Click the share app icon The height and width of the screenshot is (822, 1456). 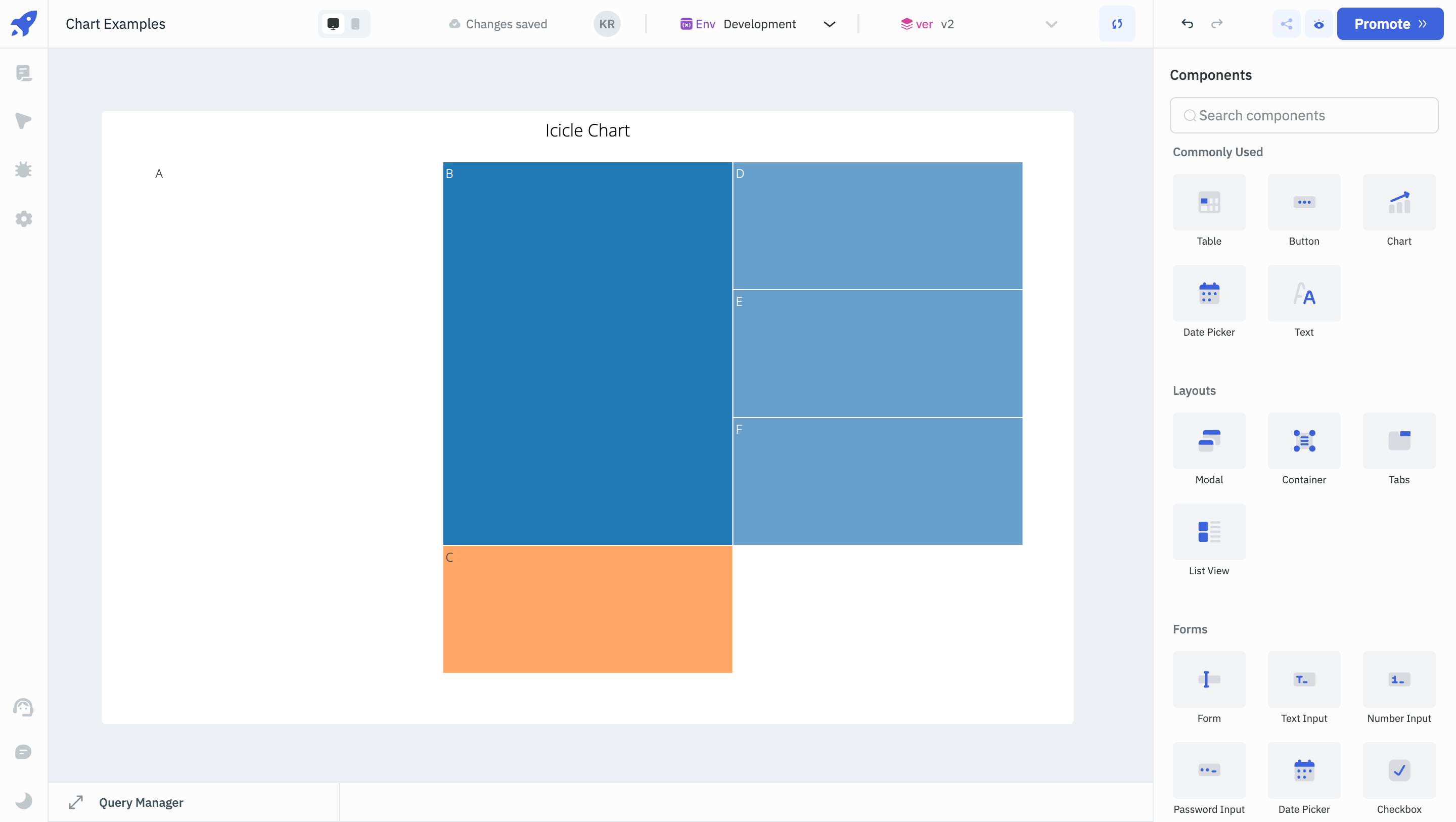click(1287, 24)
